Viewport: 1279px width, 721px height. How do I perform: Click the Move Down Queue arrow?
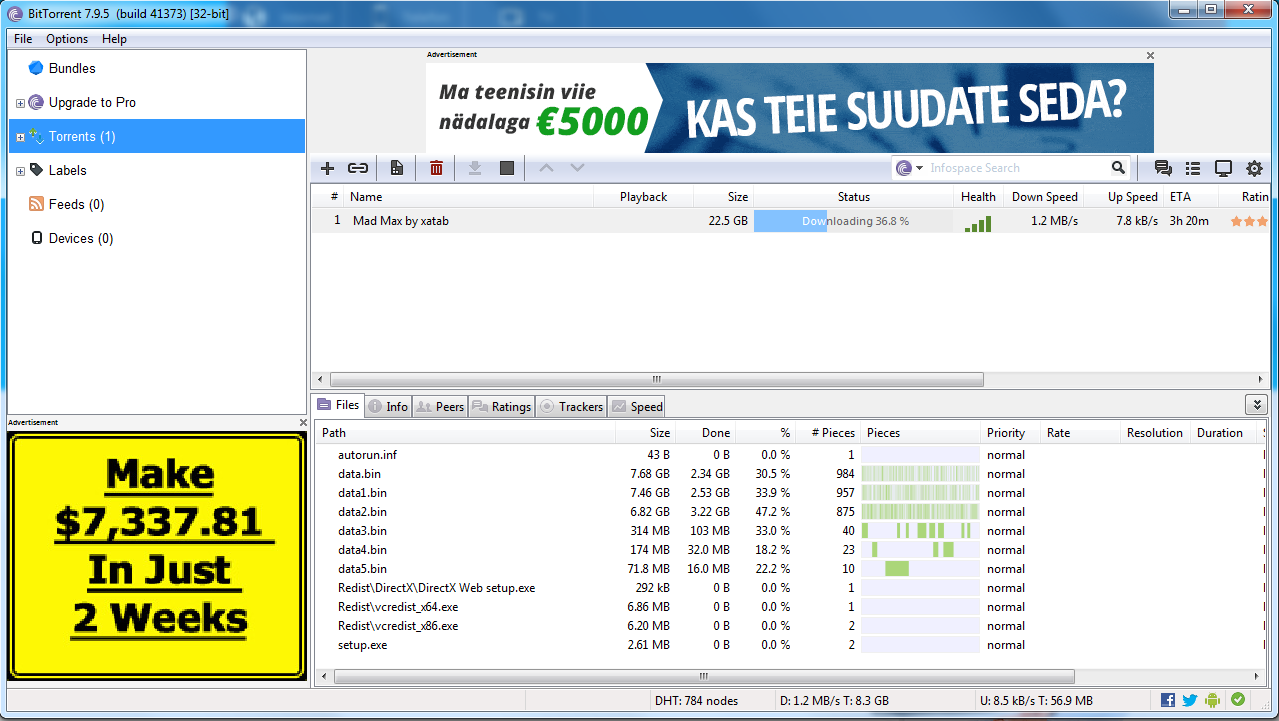point(577,168)
